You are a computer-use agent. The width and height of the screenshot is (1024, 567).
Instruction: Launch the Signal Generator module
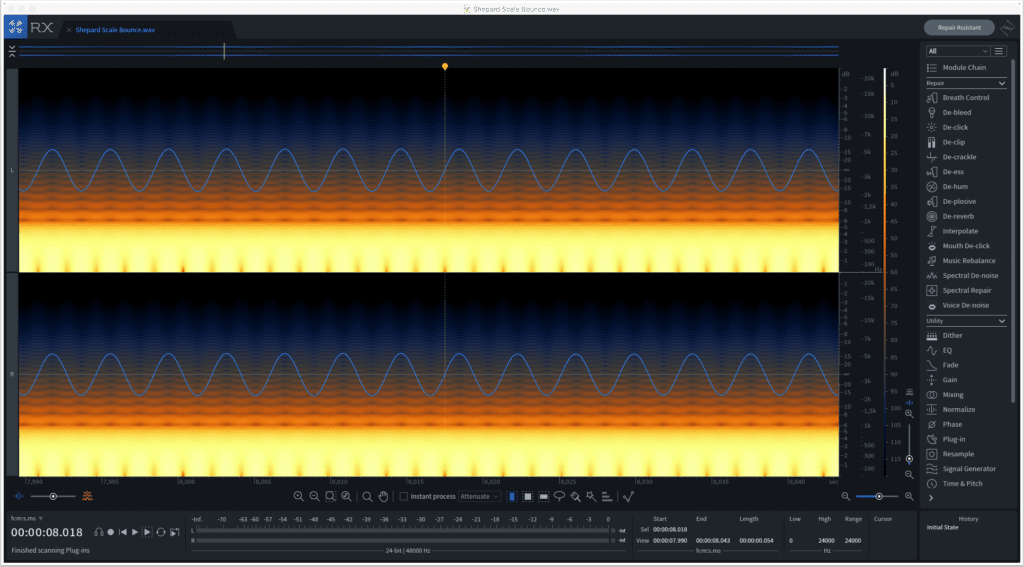click(968, 468)
